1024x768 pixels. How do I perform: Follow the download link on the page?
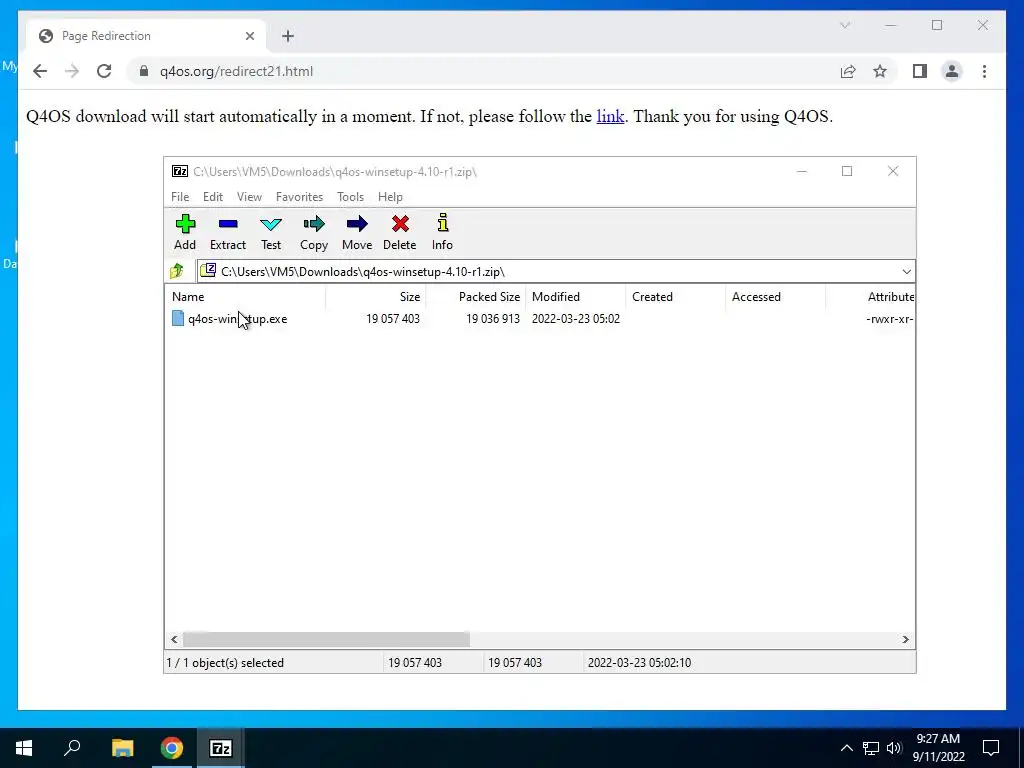[610, 116]
